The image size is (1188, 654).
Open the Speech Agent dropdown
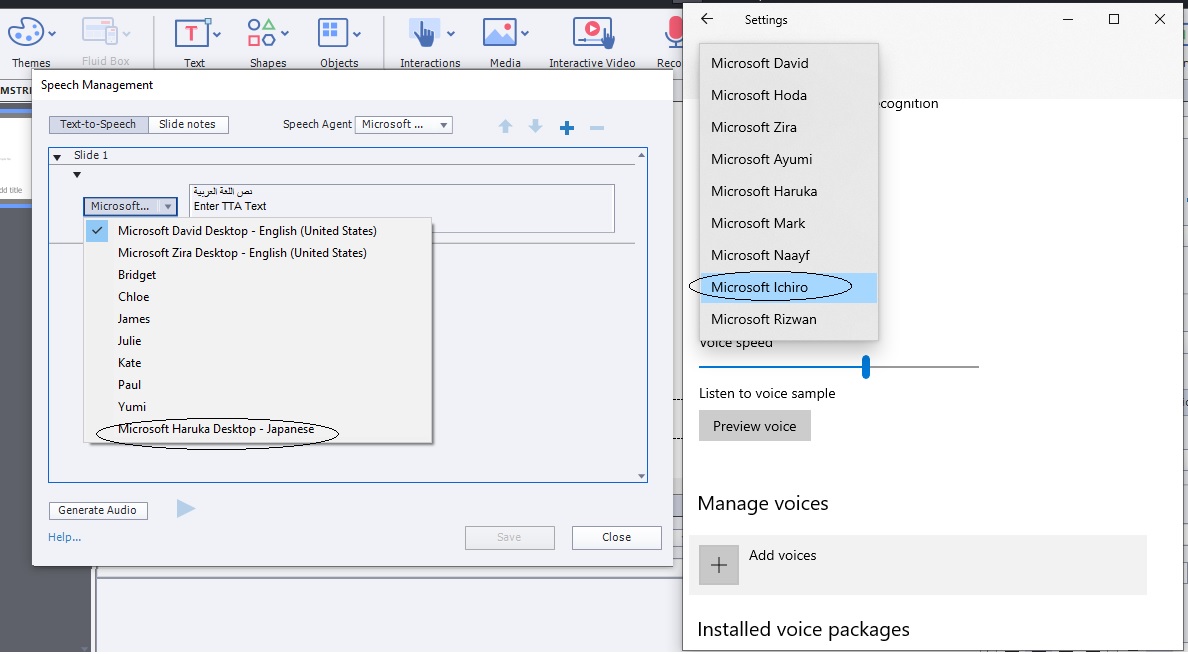tap(403, 124)
